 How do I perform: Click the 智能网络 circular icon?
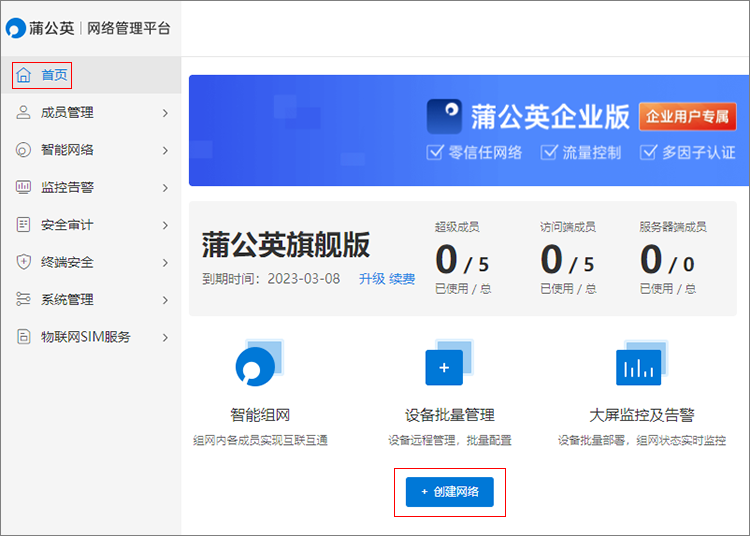point(23,150)
